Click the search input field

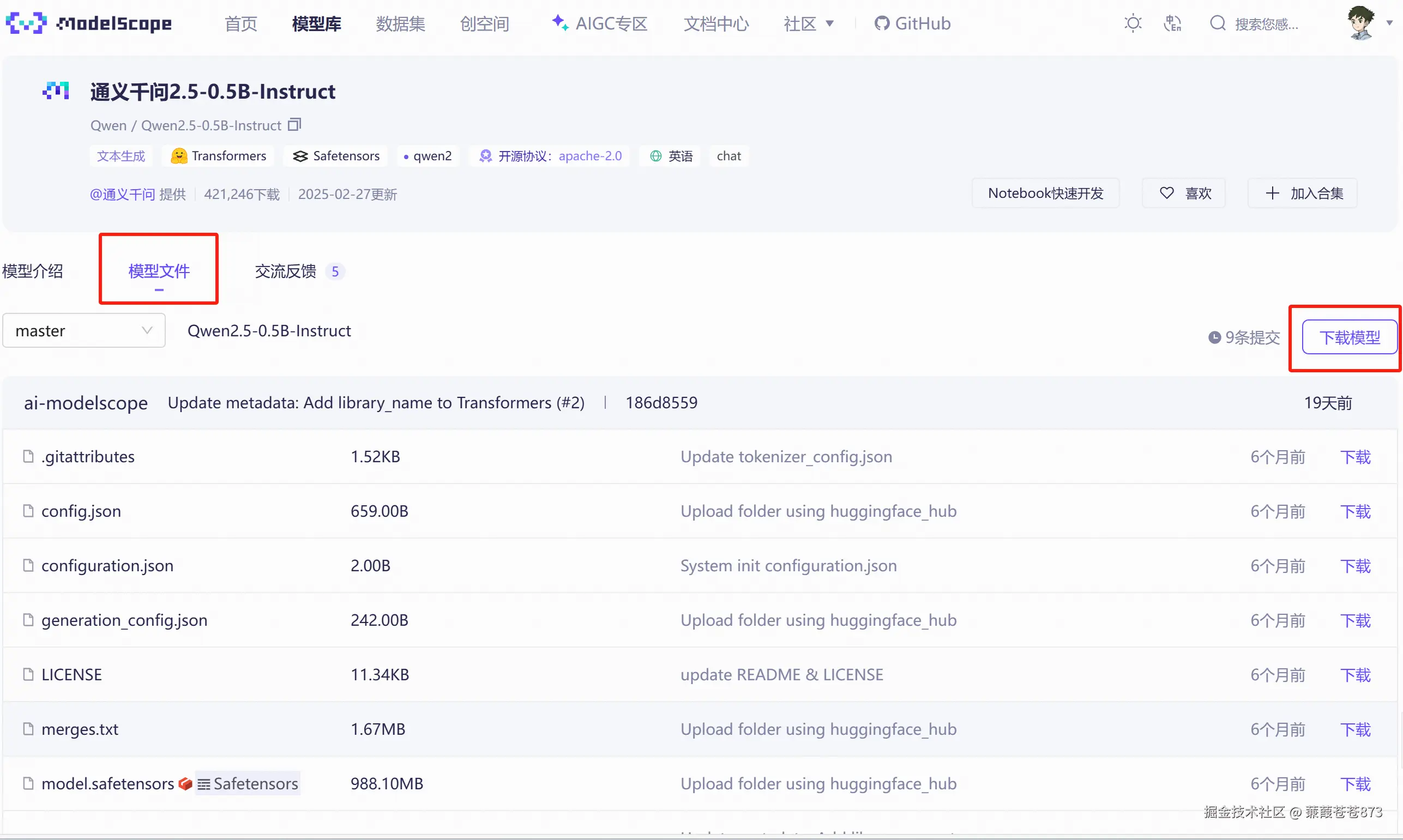coord(1267,24)
